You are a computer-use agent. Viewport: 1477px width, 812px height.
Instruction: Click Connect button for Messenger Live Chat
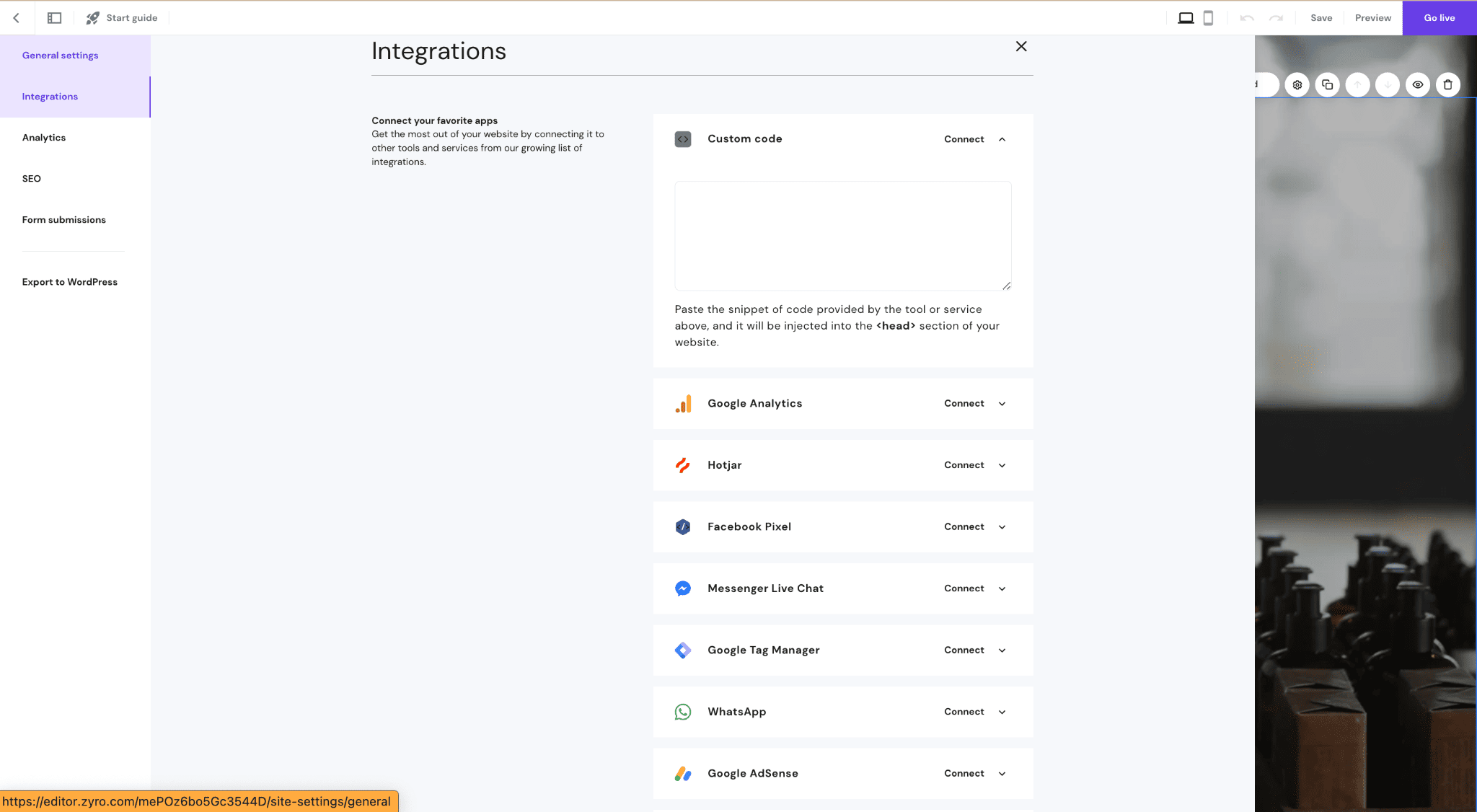[964, 588]
